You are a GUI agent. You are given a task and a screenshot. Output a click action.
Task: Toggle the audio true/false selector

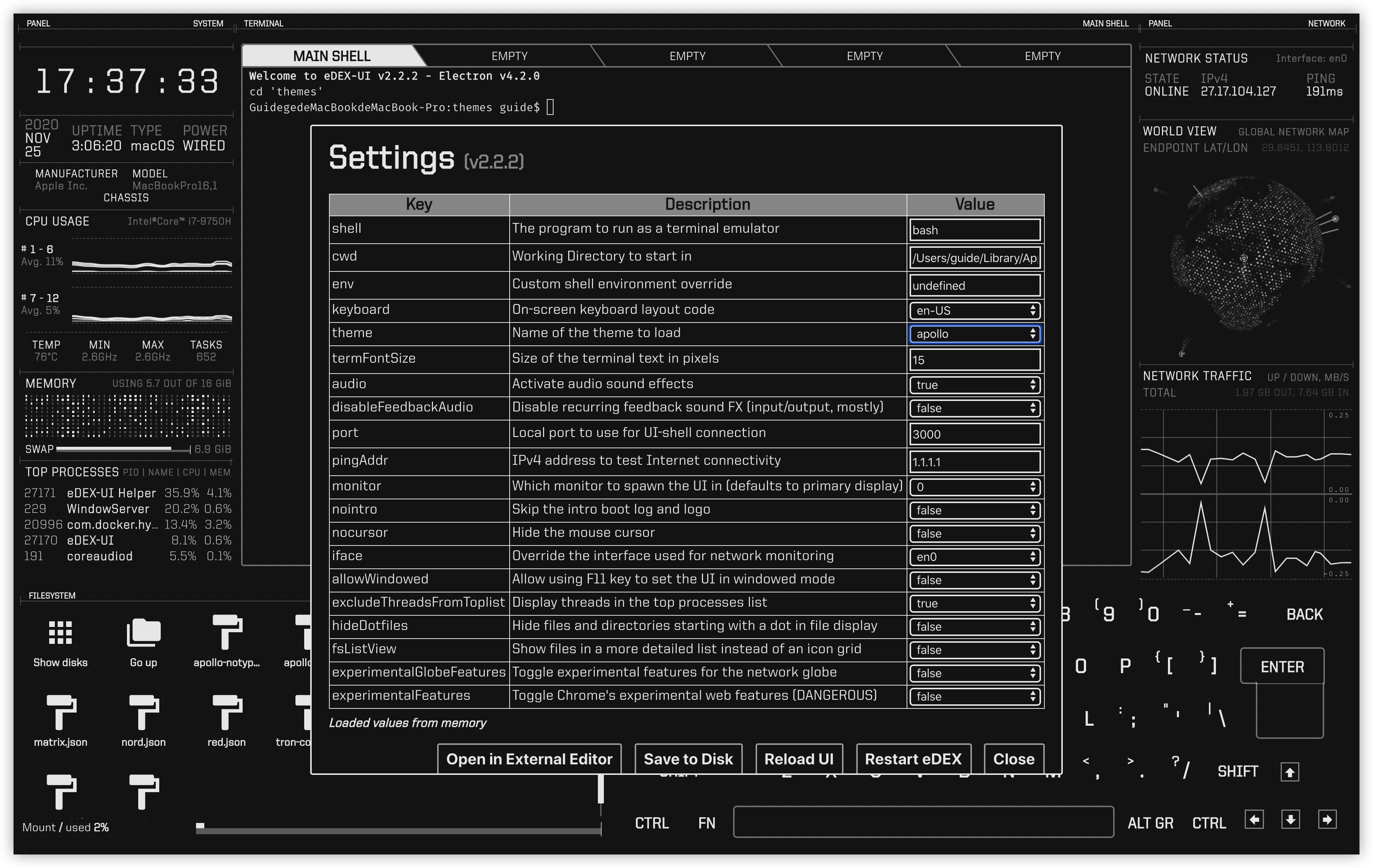[x=975, y=385]
